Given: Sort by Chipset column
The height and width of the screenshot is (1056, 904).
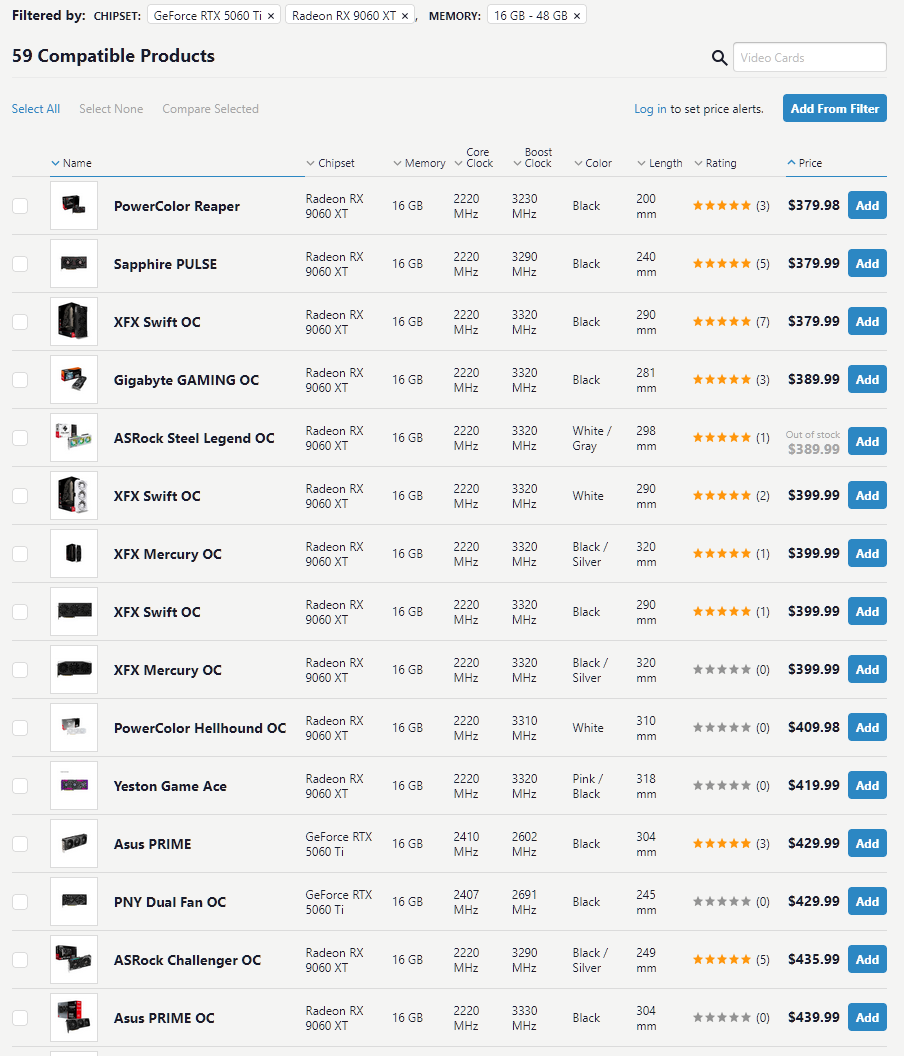Looking at the screenshot, I should pos(331,163).
